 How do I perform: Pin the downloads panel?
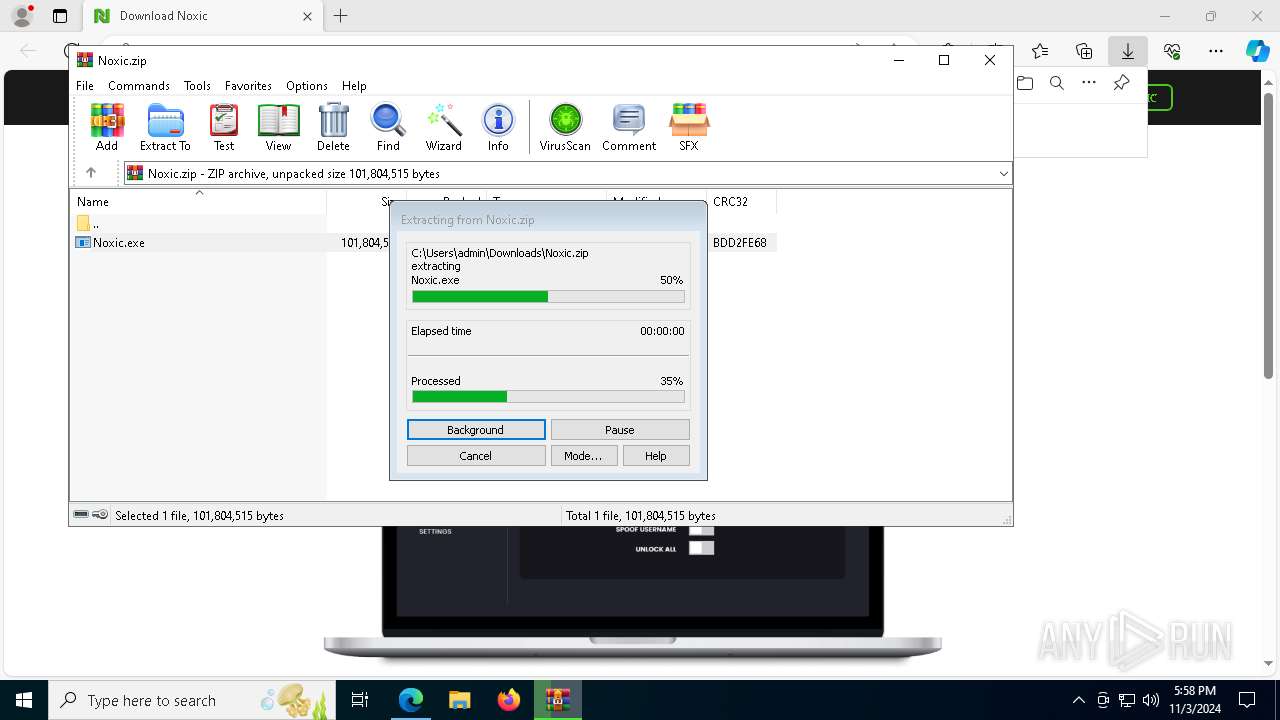tap(1122, 83)
